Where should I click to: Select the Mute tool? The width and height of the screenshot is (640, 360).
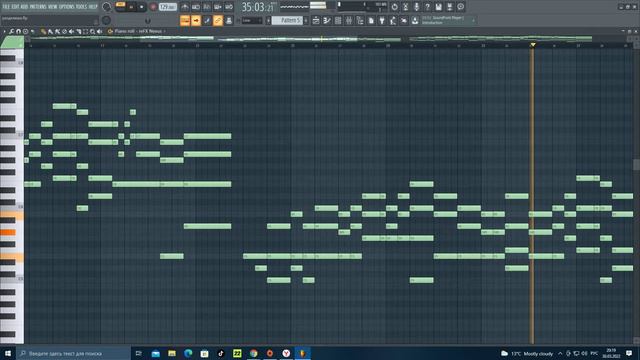[x=71, y=31]
